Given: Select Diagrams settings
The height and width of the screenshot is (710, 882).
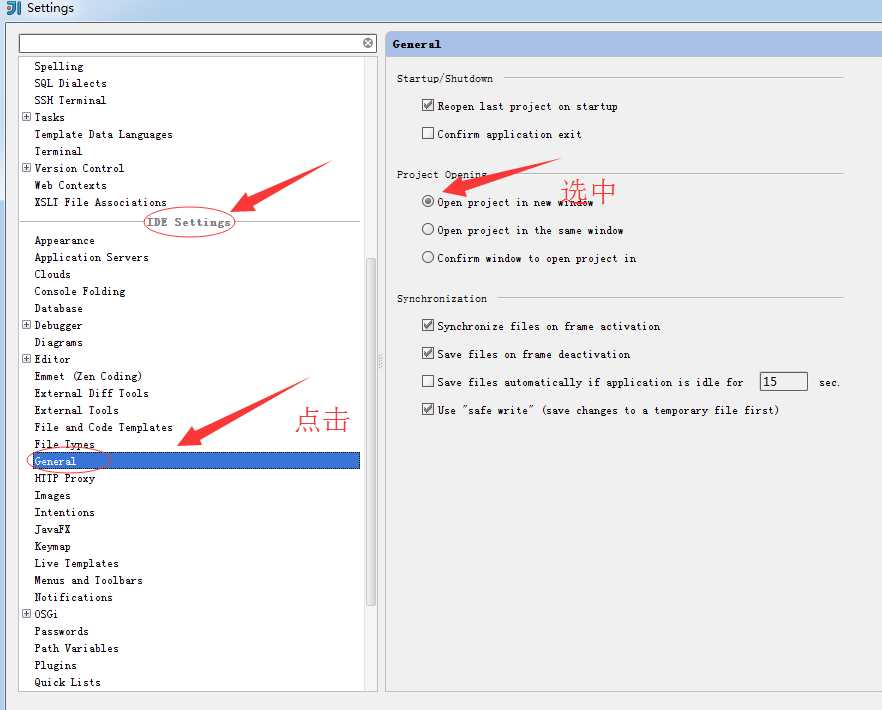Looking at the screenshot, I should 58,342.
